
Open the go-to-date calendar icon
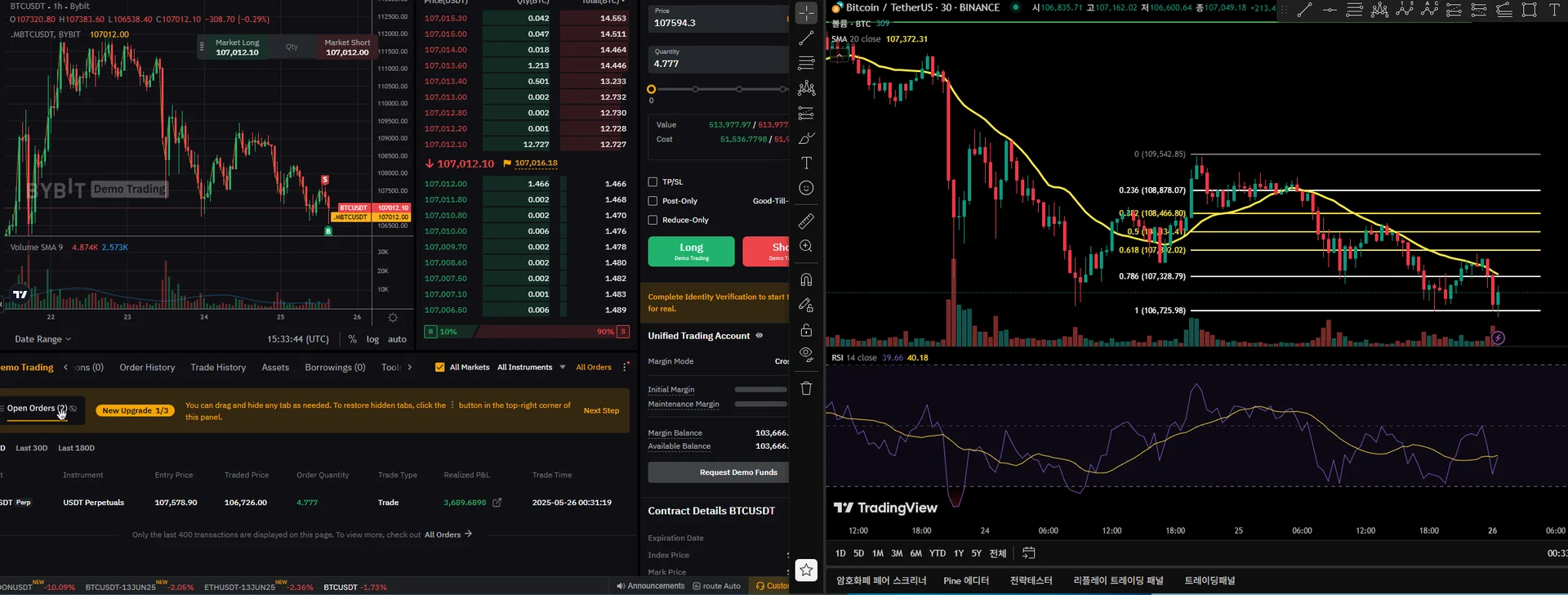click(1029, 553)
